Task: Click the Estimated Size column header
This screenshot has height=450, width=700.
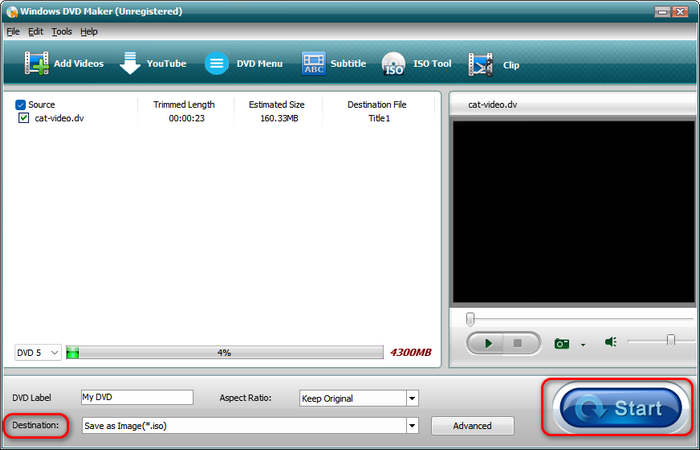Action: (276, 104)
